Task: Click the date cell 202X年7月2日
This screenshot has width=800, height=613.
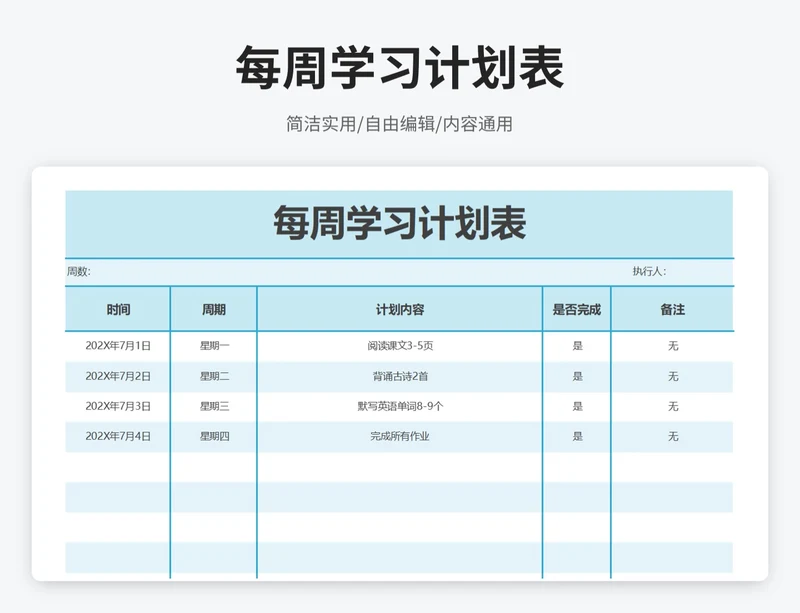Action: 118,377
